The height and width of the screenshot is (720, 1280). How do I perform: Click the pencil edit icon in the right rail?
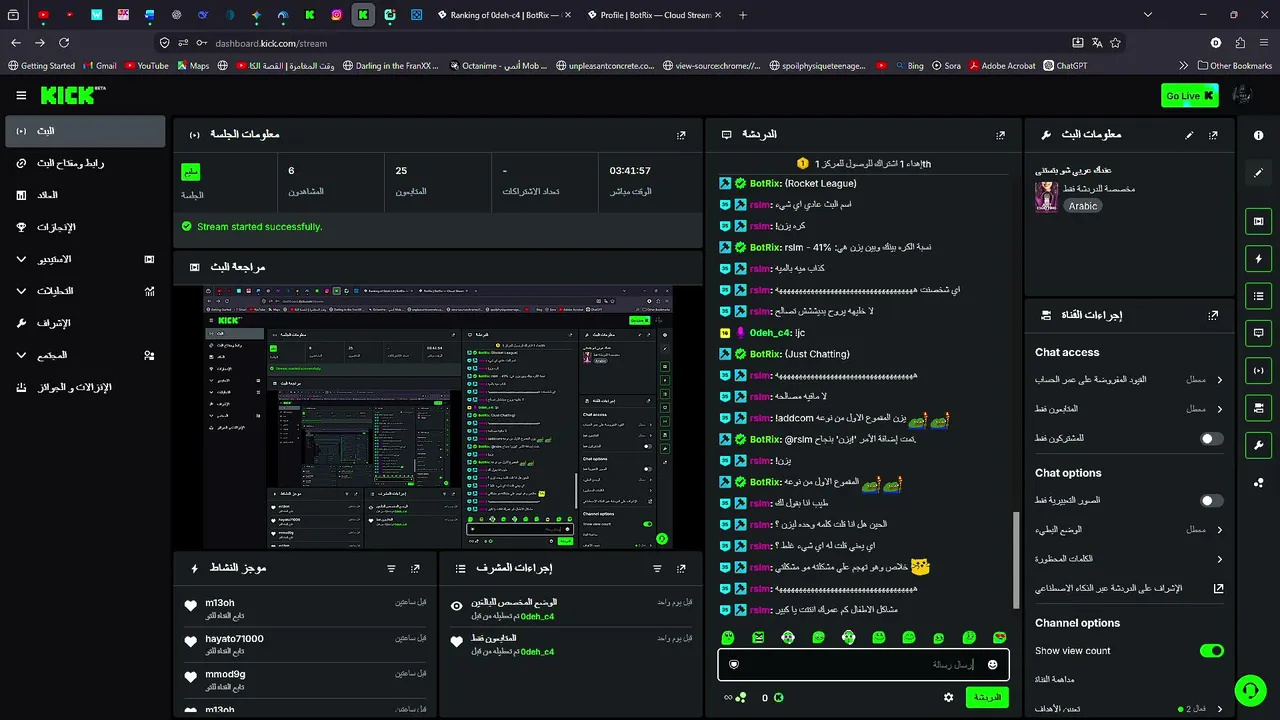coord(1258,173)
